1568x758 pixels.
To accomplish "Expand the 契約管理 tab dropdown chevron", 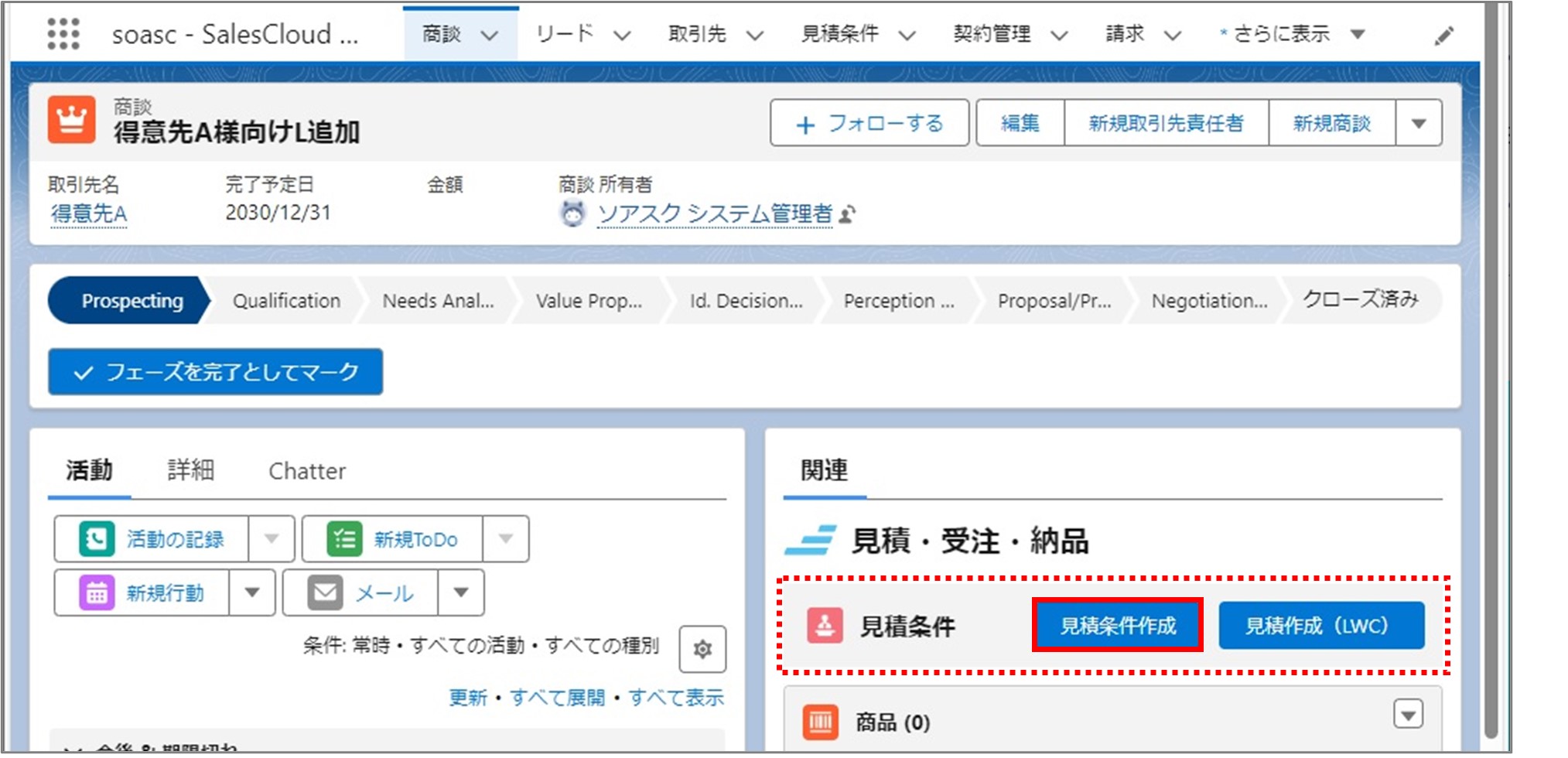I will [x=1059, y=36].
